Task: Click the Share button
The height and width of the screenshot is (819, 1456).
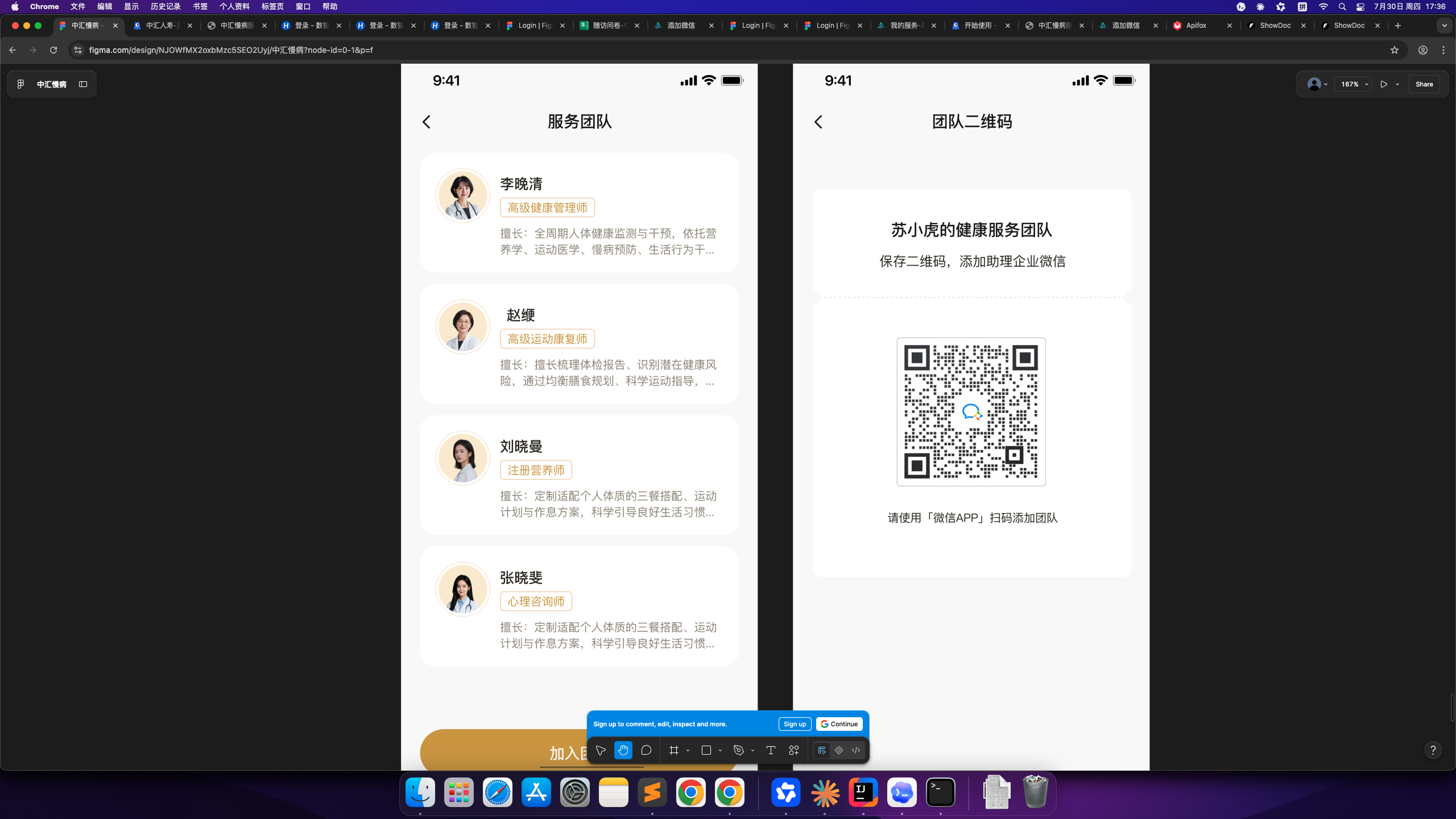Action: click(x=1424, y=84)
